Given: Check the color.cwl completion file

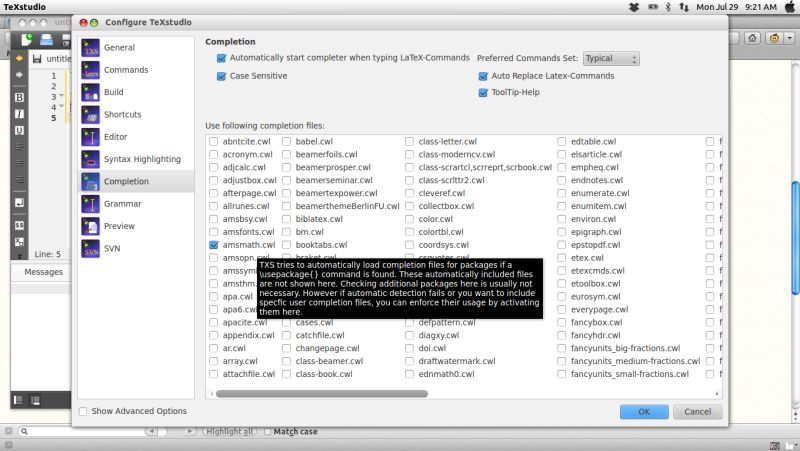Looking at the screenshot, I should coord(409,219).
